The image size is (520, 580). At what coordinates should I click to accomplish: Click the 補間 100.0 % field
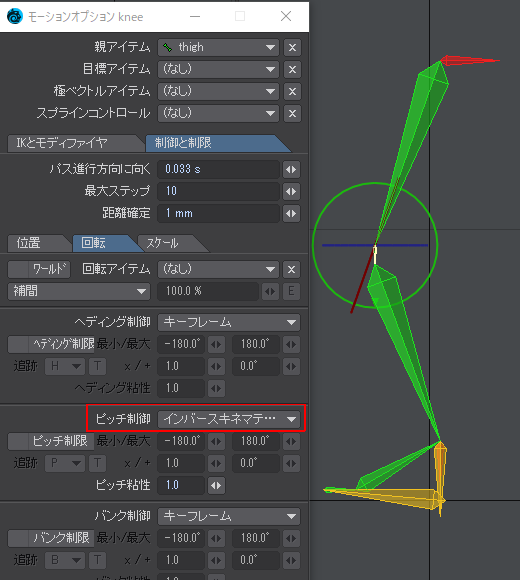click(x=208, y=291)
